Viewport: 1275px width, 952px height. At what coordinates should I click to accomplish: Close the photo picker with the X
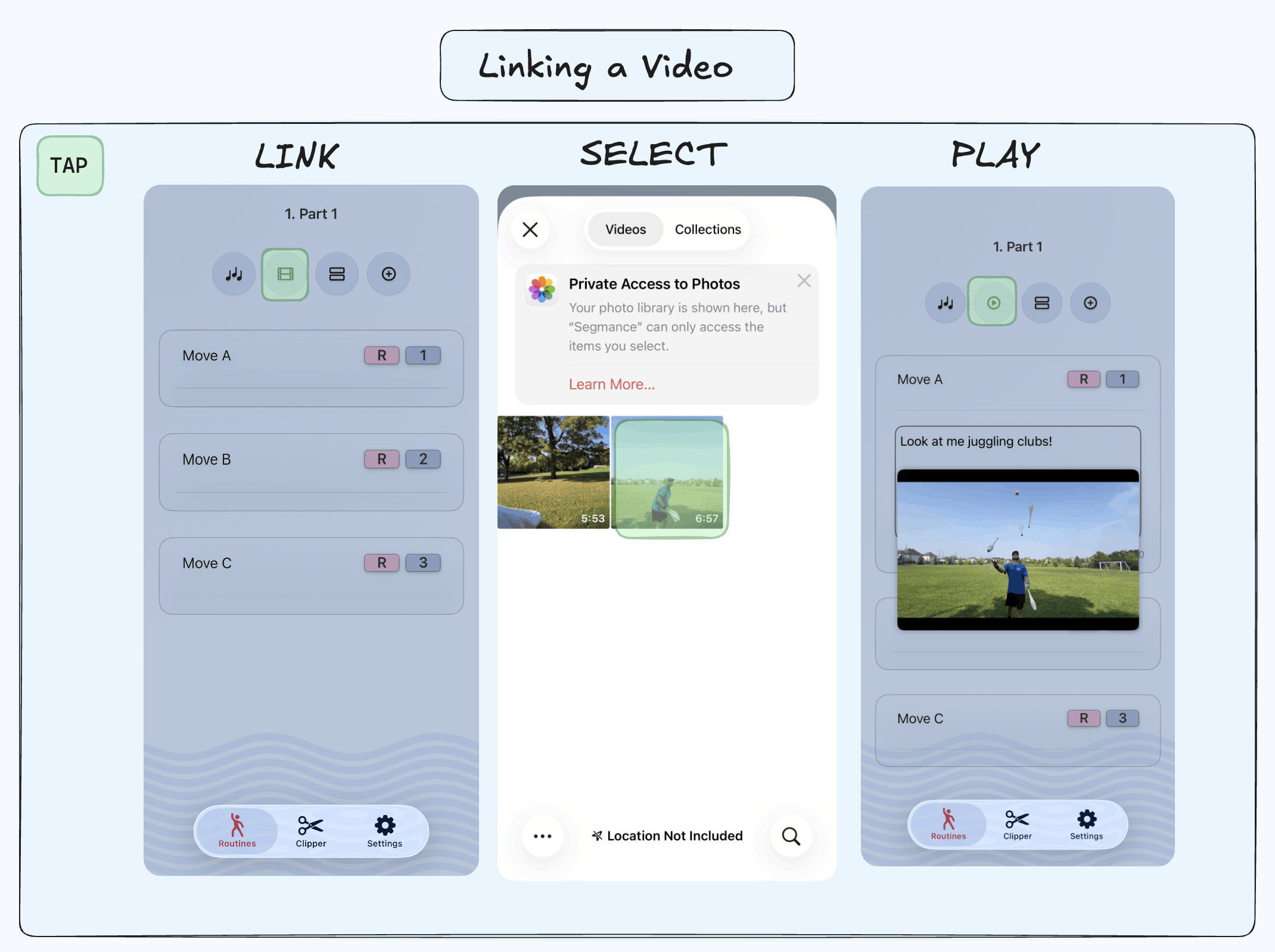(530, 230)
